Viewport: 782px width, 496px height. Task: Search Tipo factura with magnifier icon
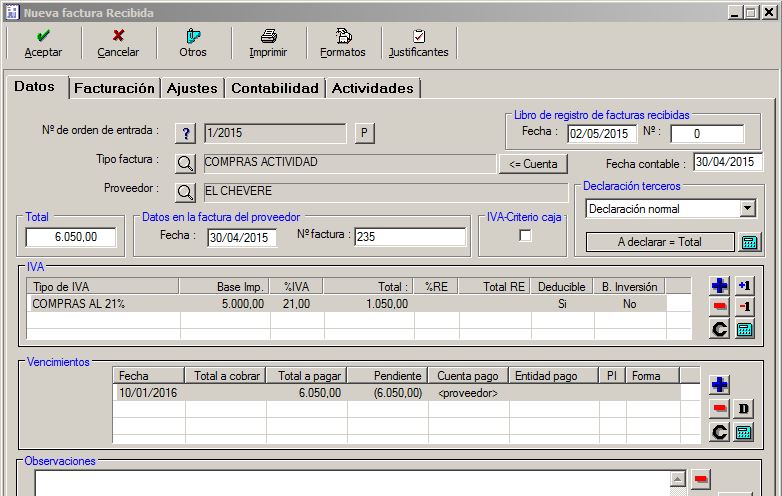(185, 164)
